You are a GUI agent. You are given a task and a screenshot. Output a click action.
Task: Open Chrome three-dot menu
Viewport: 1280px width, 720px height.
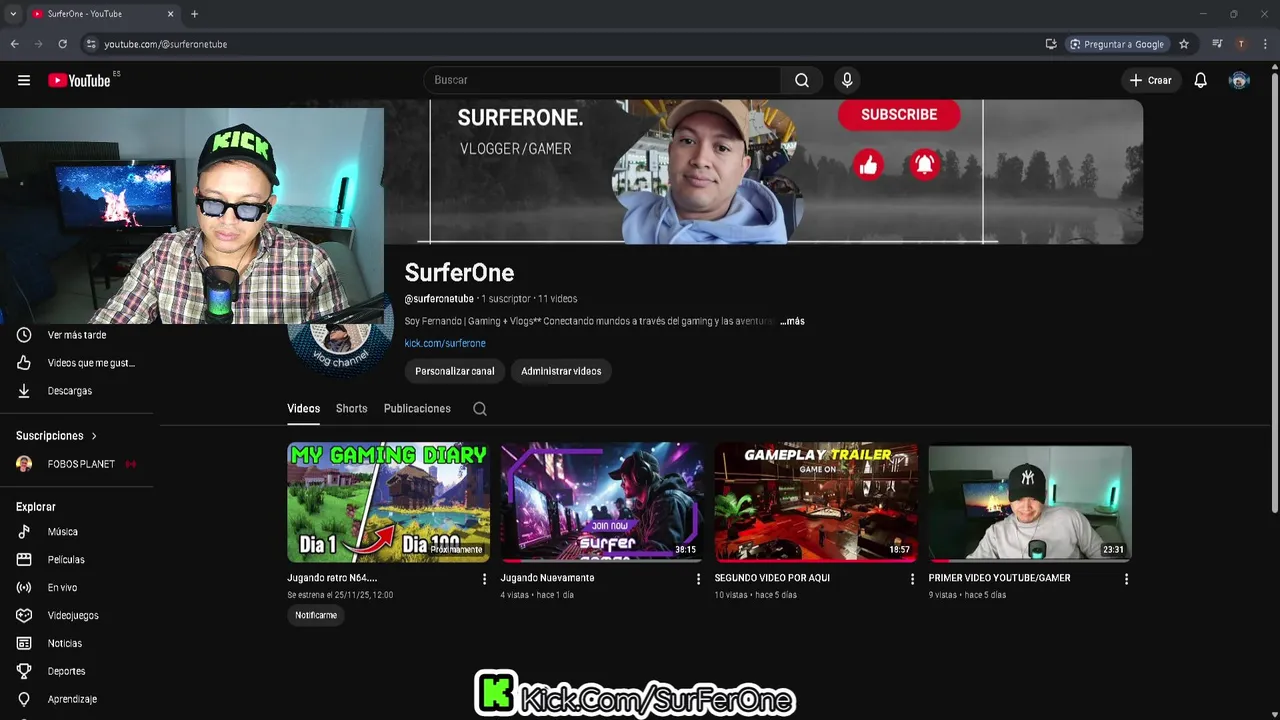pos(1265,44)
